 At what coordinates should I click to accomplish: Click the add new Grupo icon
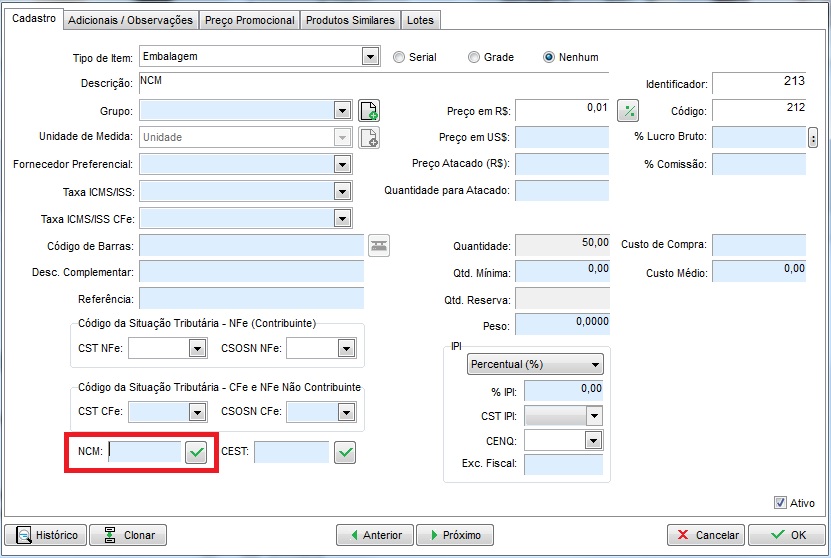[369, 111]
